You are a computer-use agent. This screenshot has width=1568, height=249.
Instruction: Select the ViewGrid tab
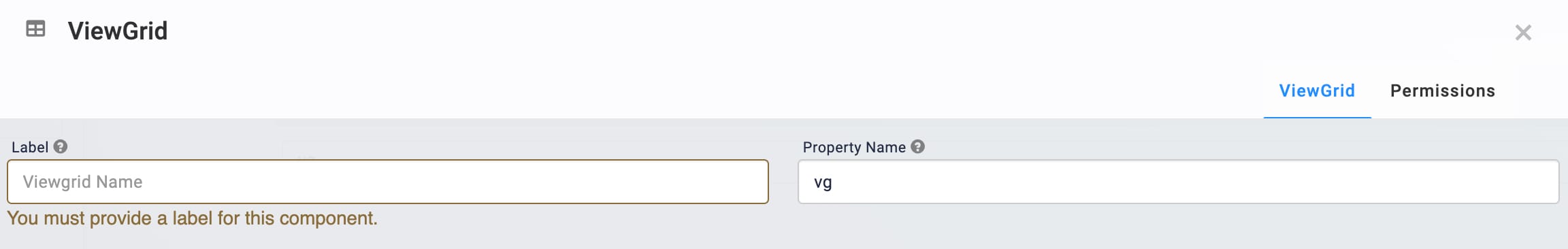pyautogui.click(x=1317, y=91)
